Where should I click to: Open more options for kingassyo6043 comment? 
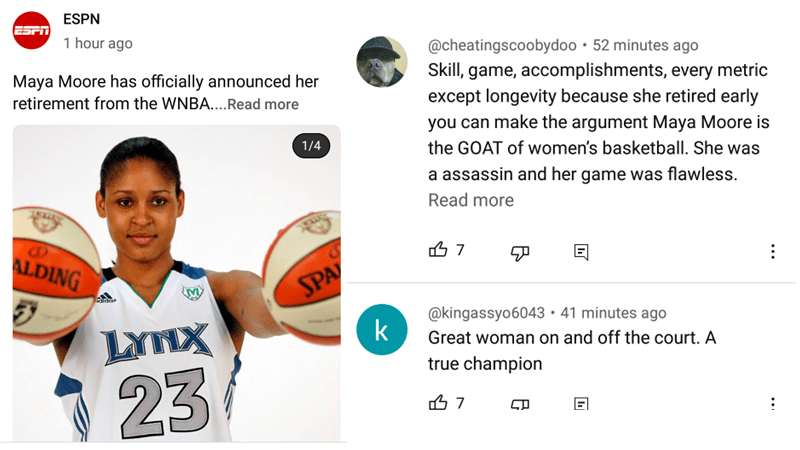772,404
